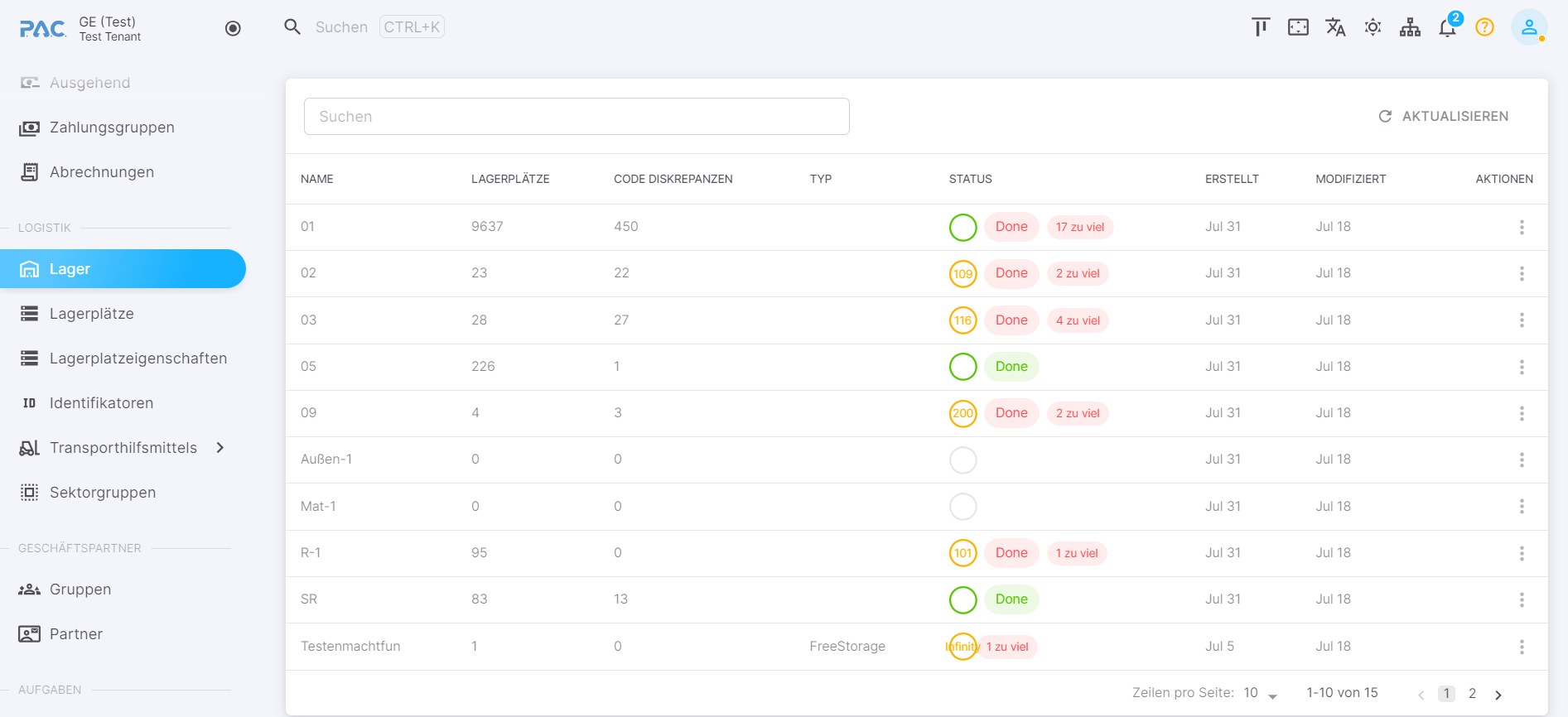
Task: Click the 9637 Lagerplätze value
Action: coord(487,227)
